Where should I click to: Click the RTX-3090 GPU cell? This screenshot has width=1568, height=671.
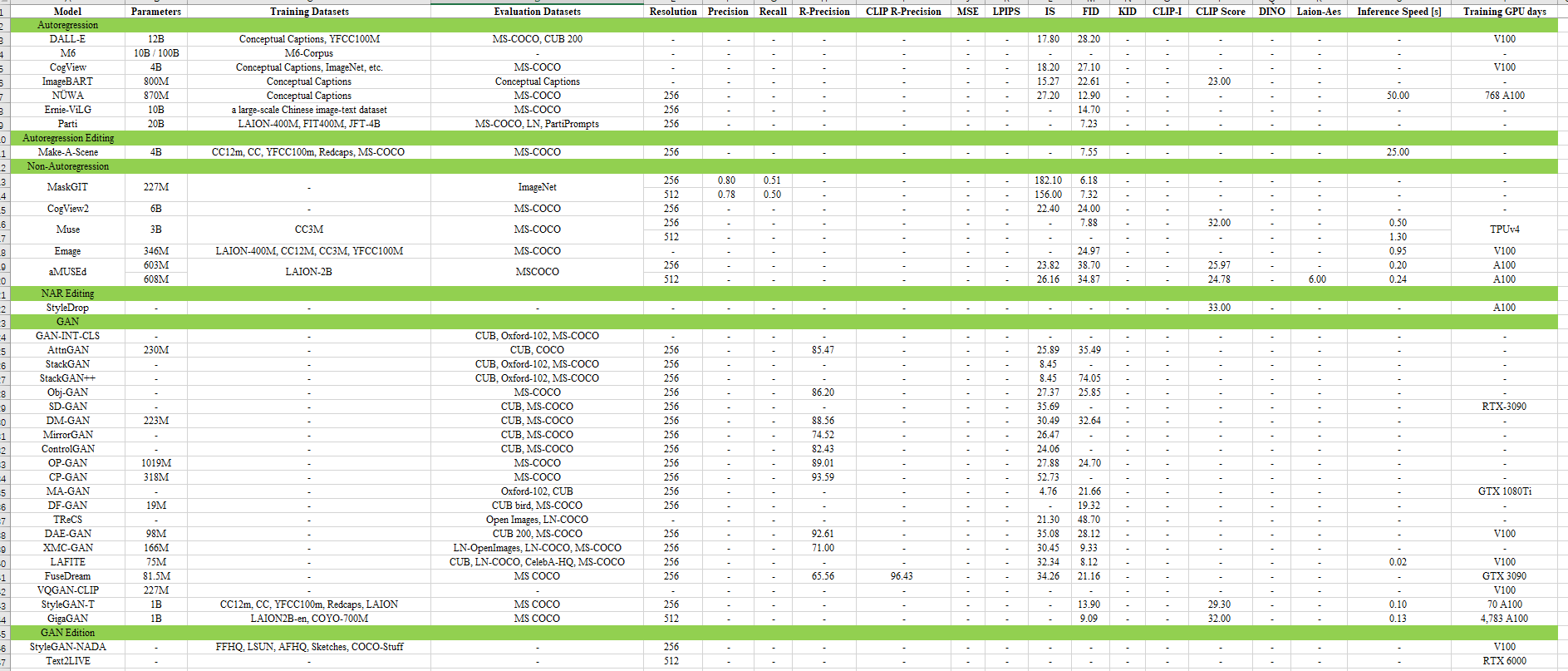(1505, 407)
